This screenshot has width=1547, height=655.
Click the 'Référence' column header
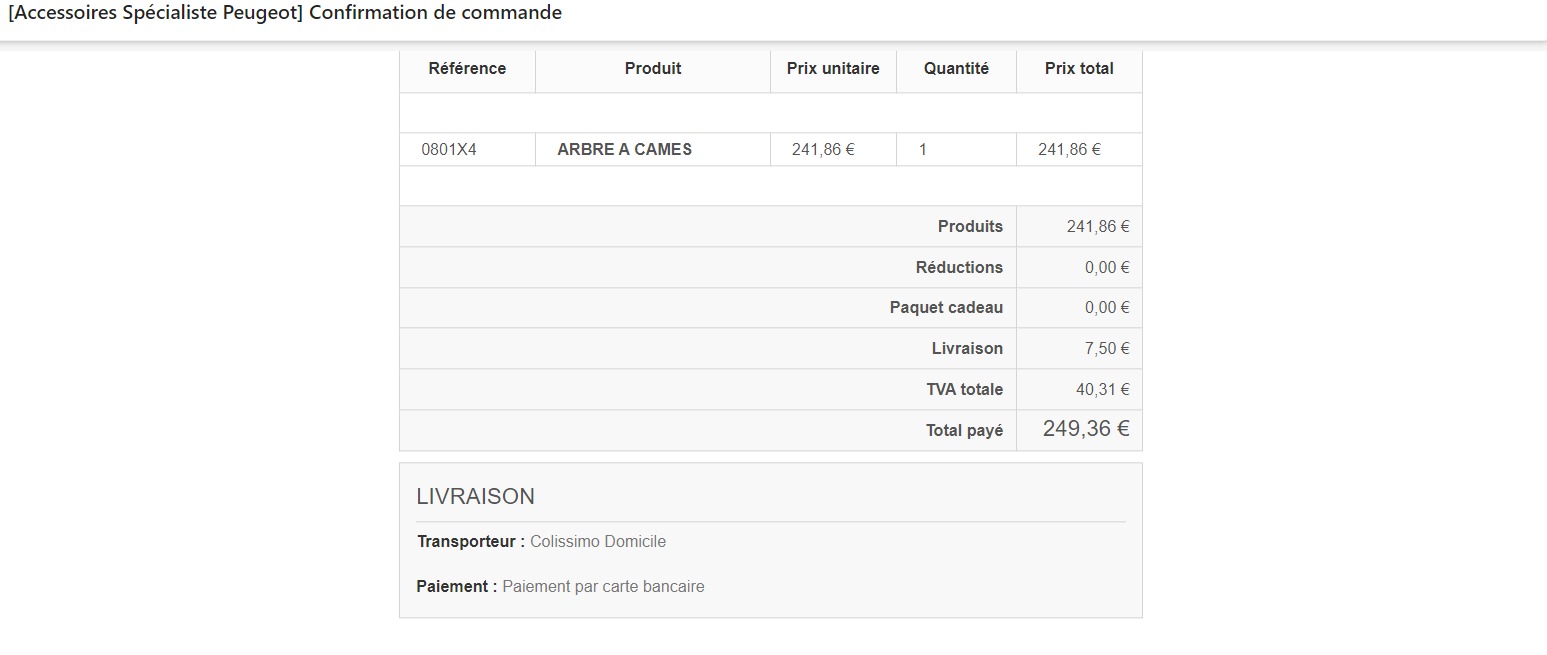point(467,69)
